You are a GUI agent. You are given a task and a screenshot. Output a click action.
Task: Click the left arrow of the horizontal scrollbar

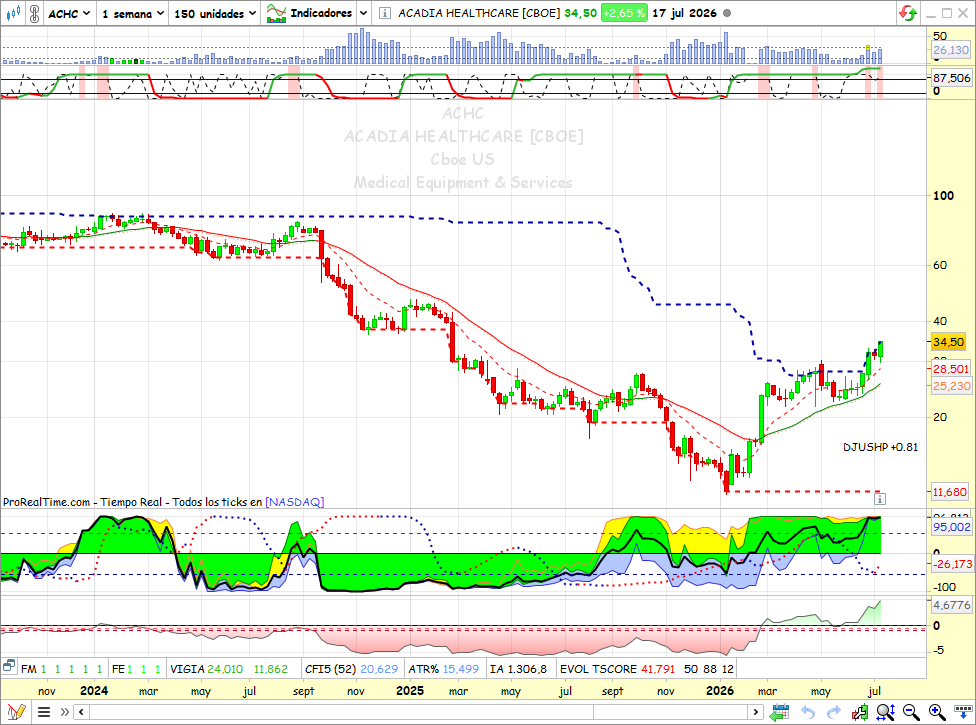pyautogui.click(x=81, y=711)
